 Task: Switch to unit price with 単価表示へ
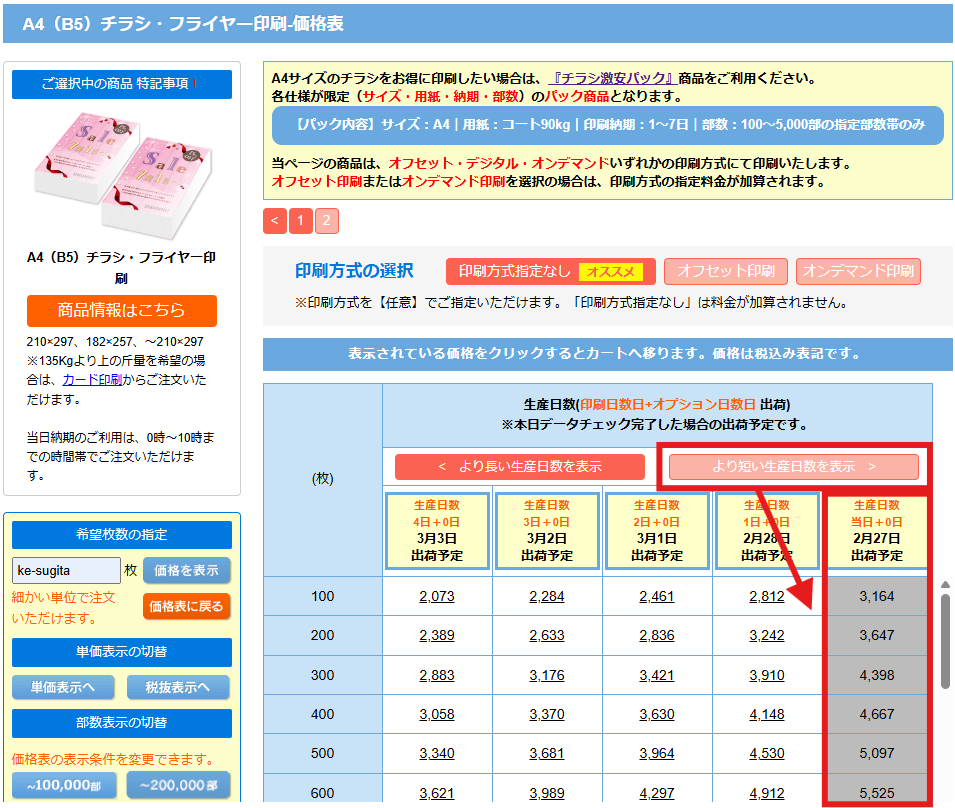pyautogui.click(x=62, y=688)
